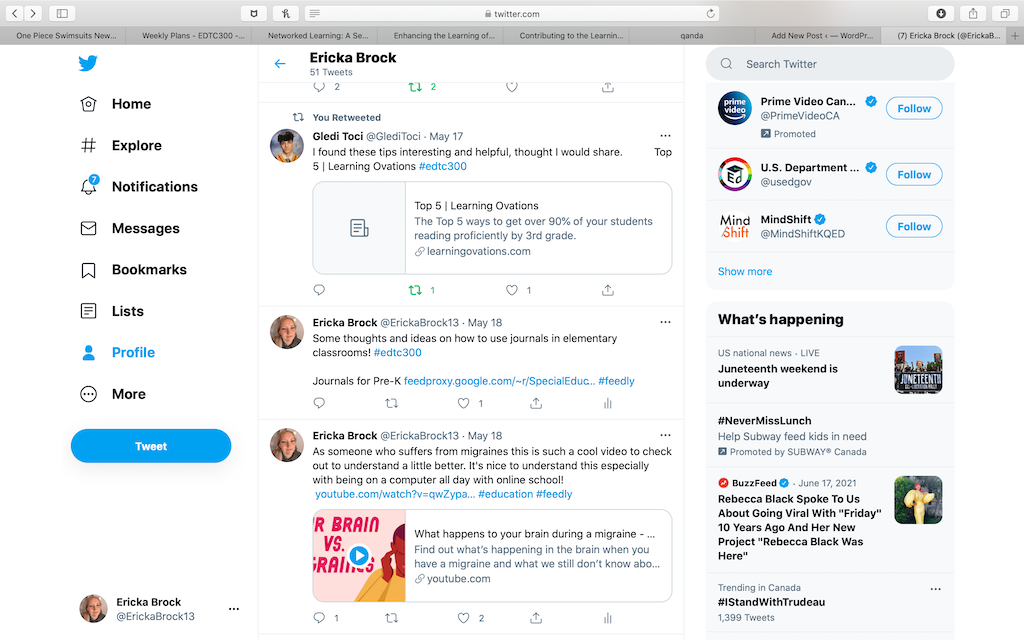
Task: Play the migraine YouTube video thumbnail
Action: [359, 555]
